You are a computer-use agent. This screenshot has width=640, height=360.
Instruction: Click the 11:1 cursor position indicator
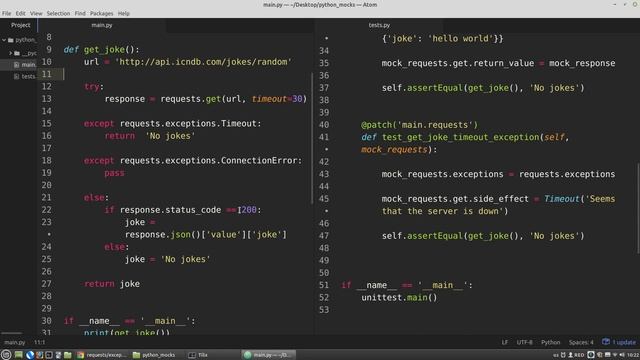(x=40, y=342)
